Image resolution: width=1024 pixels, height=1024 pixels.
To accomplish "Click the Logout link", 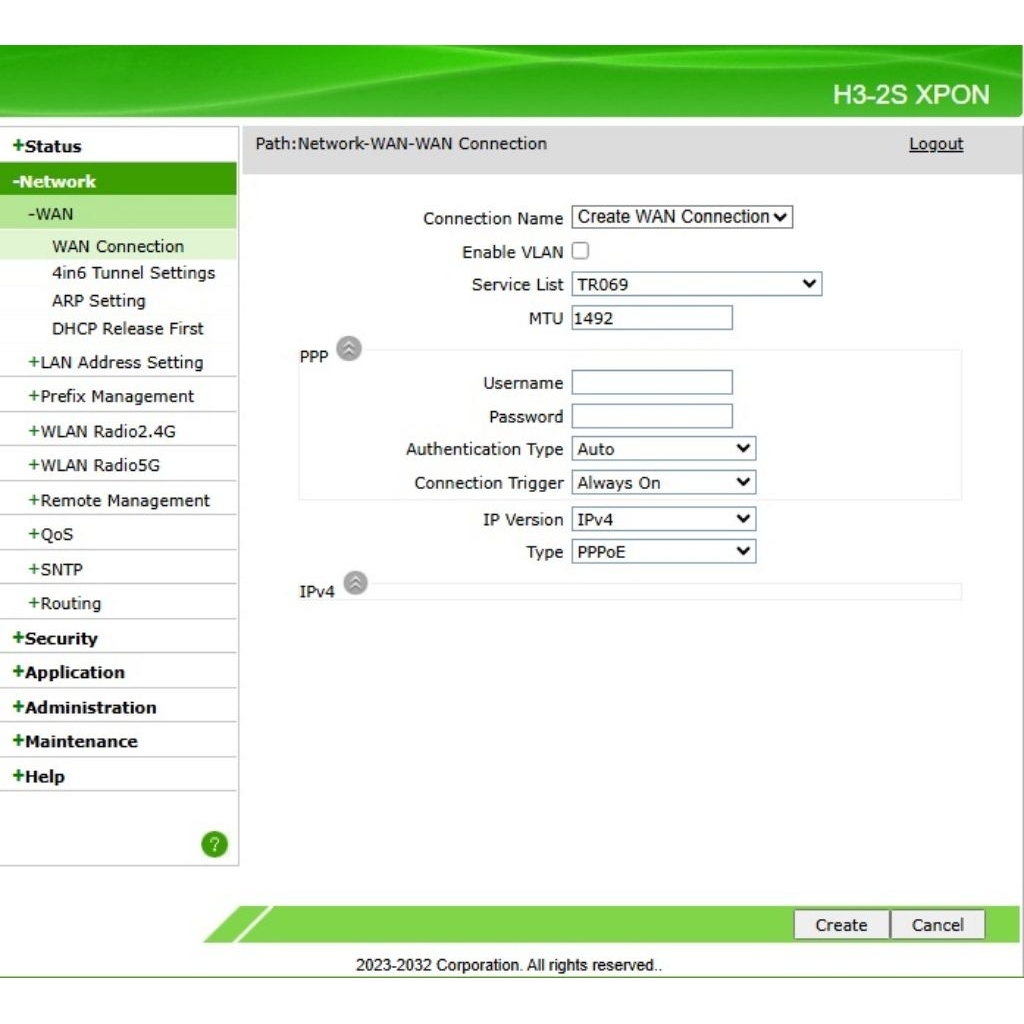I will 935,144.
